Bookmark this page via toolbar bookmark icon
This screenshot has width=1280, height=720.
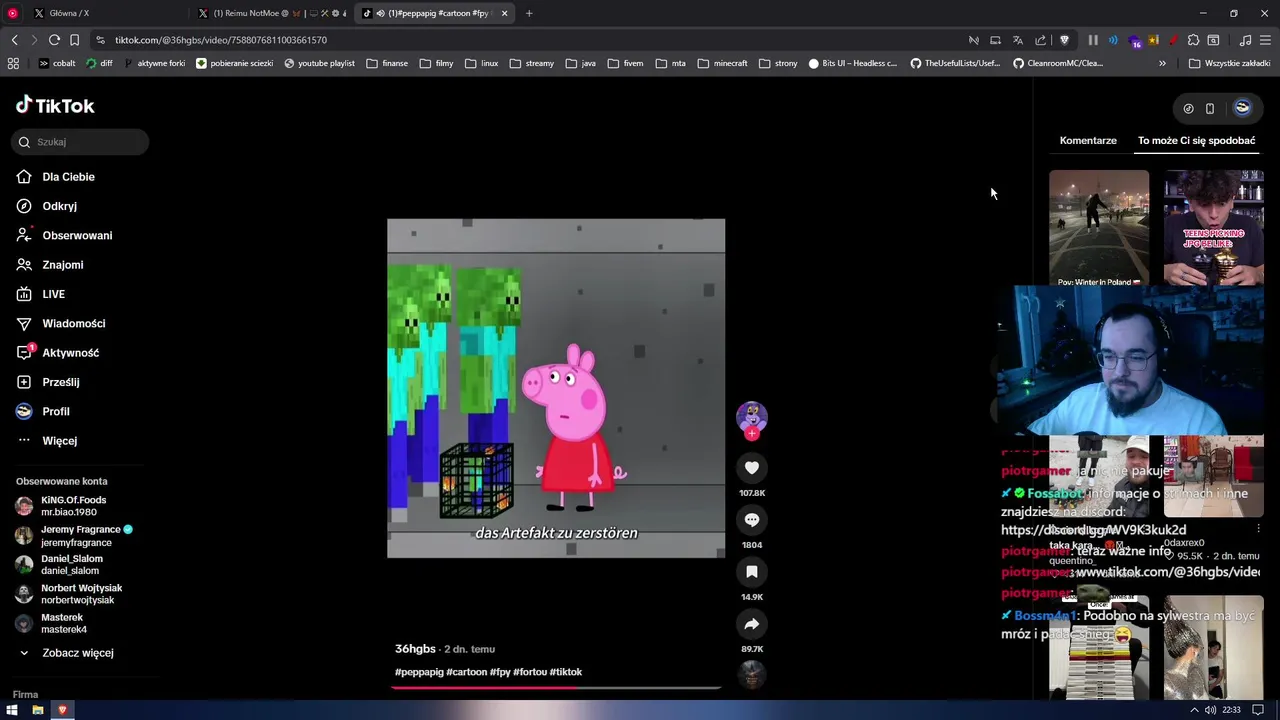[74, 40]
